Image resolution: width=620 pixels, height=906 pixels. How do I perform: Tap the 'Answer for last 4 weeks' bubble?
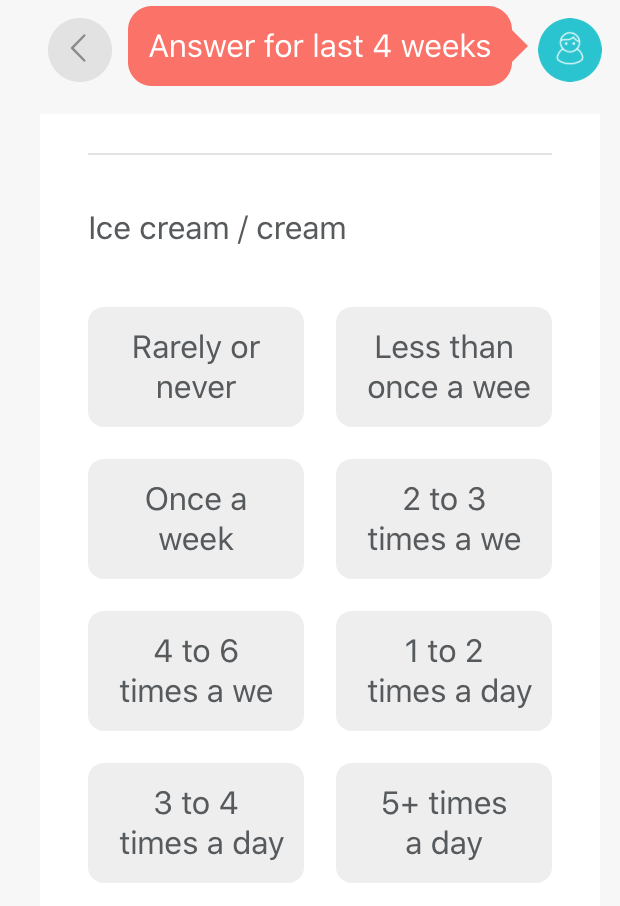coord(320,46)
